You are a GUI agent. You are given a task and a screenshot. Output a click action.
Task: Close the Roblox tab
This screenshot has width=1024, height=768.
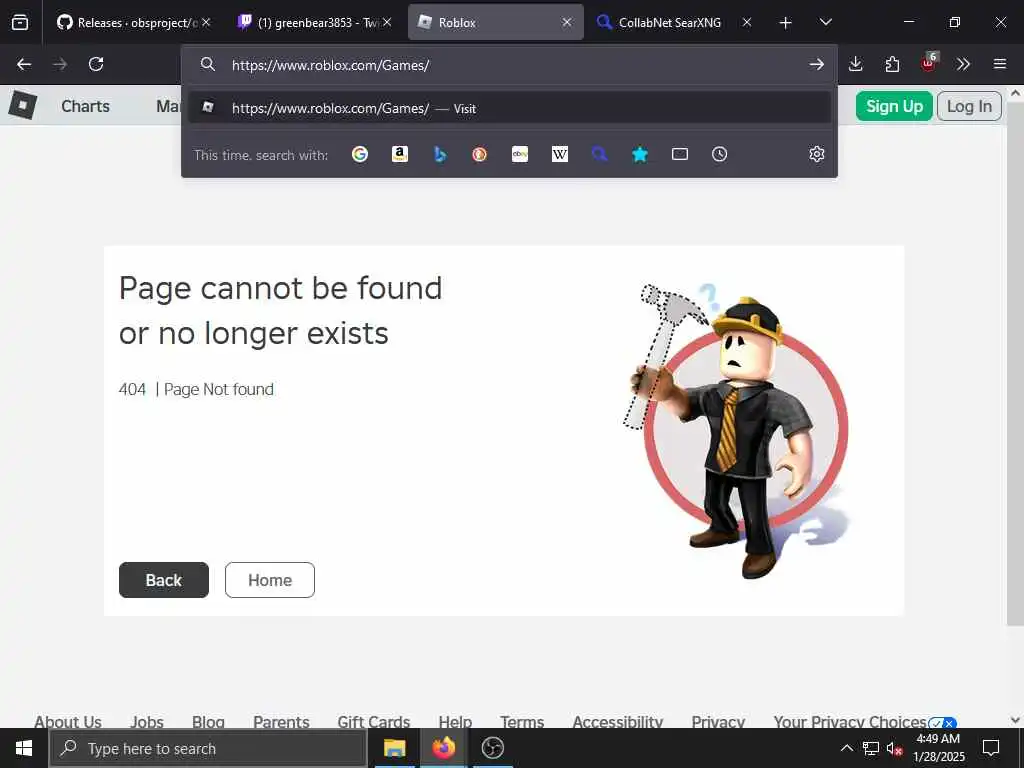(567, 22)
